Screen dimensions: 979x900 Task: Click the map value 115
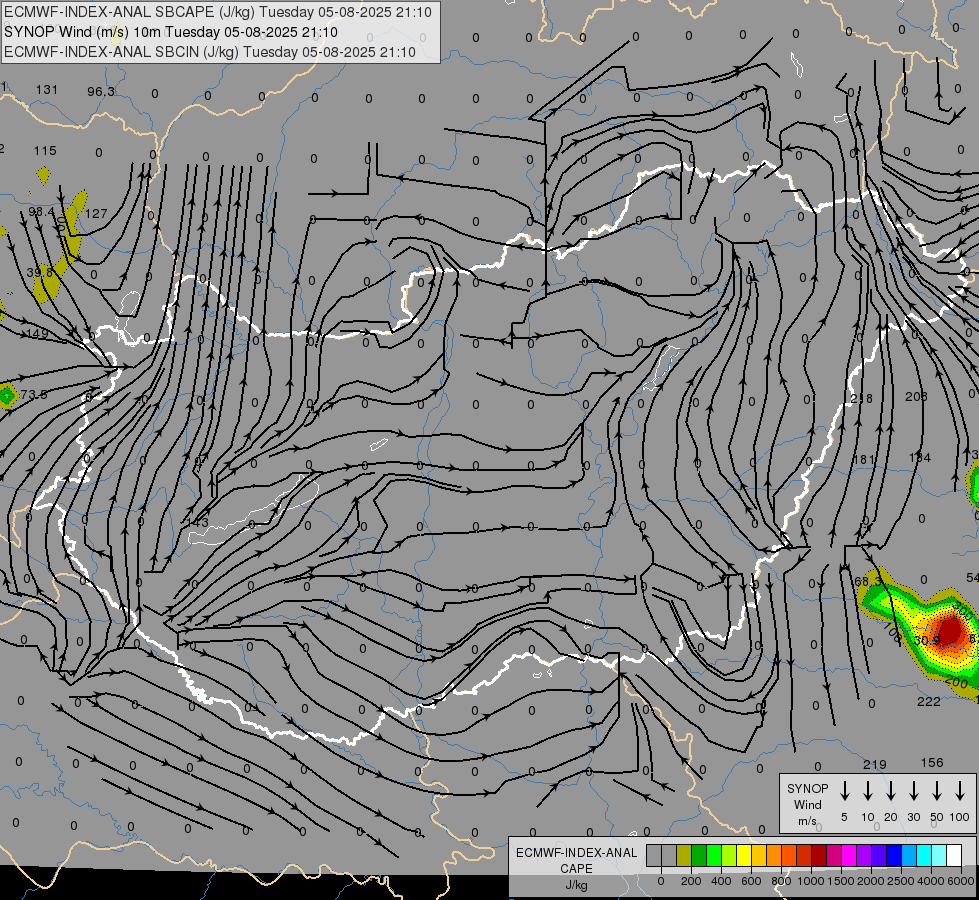pyautogui.click(x=45, y=151)
